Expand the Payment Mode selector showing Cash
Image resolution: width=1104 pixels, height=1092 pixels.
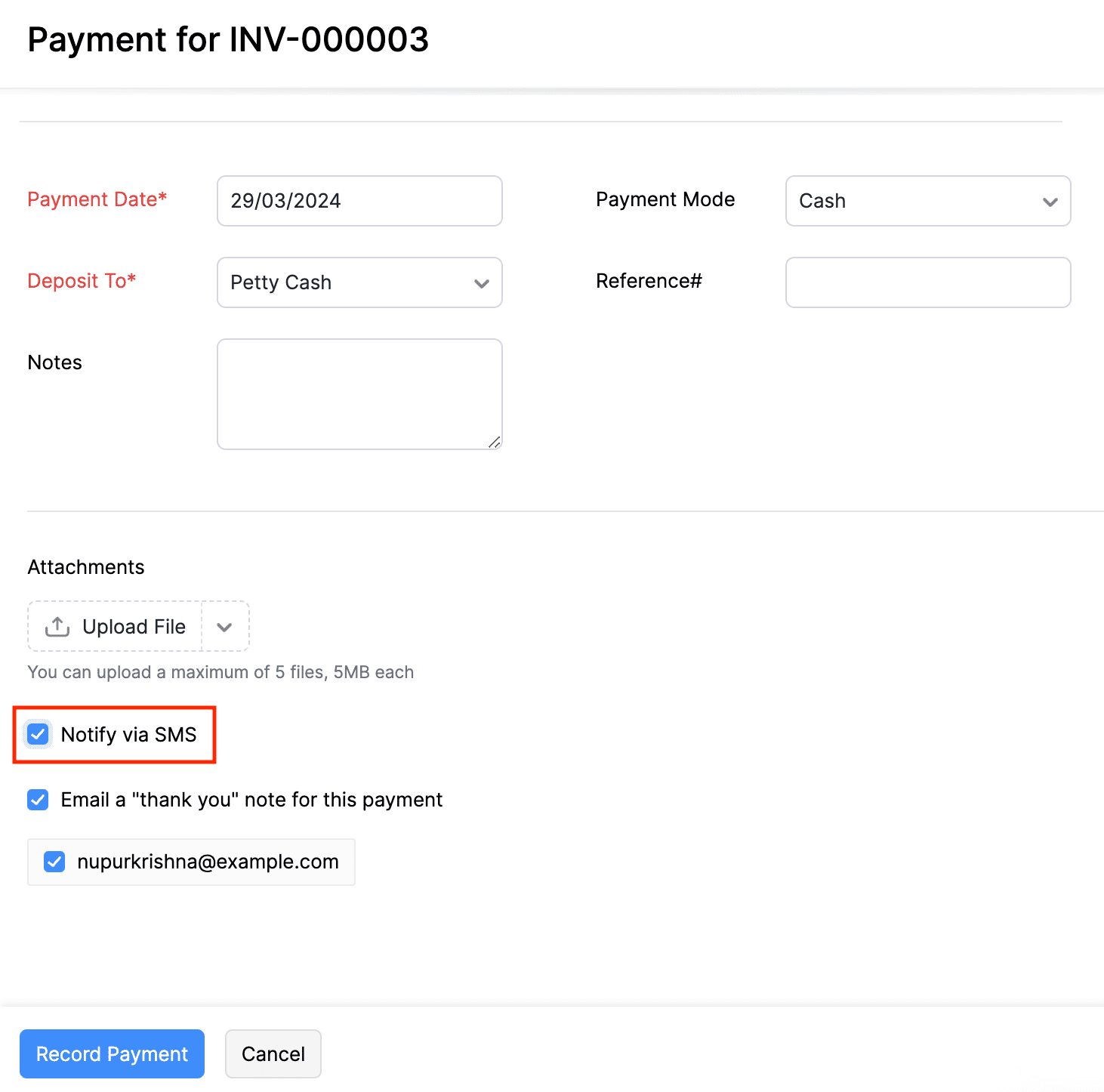coord(927,201)
